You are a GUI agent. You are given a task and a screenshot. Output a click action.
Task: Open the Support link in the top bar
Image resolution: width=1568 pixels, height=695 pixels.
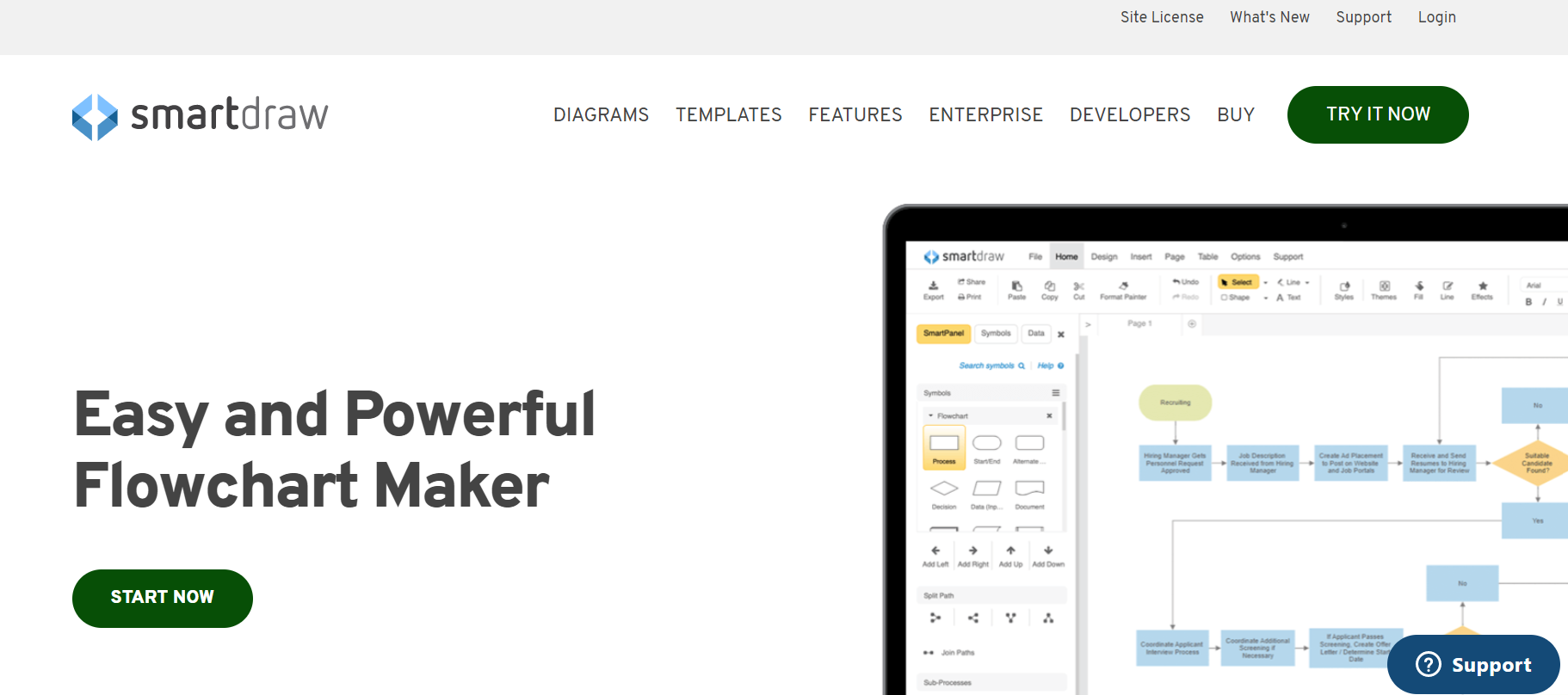coord(1363,17)
